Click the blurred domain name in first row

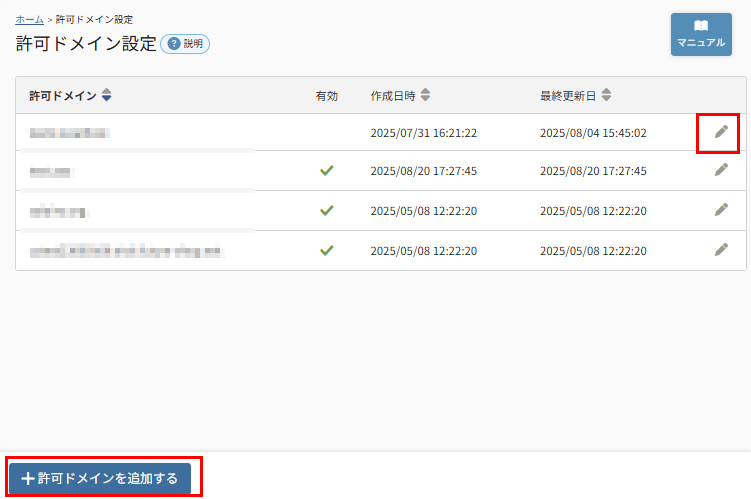69,132
